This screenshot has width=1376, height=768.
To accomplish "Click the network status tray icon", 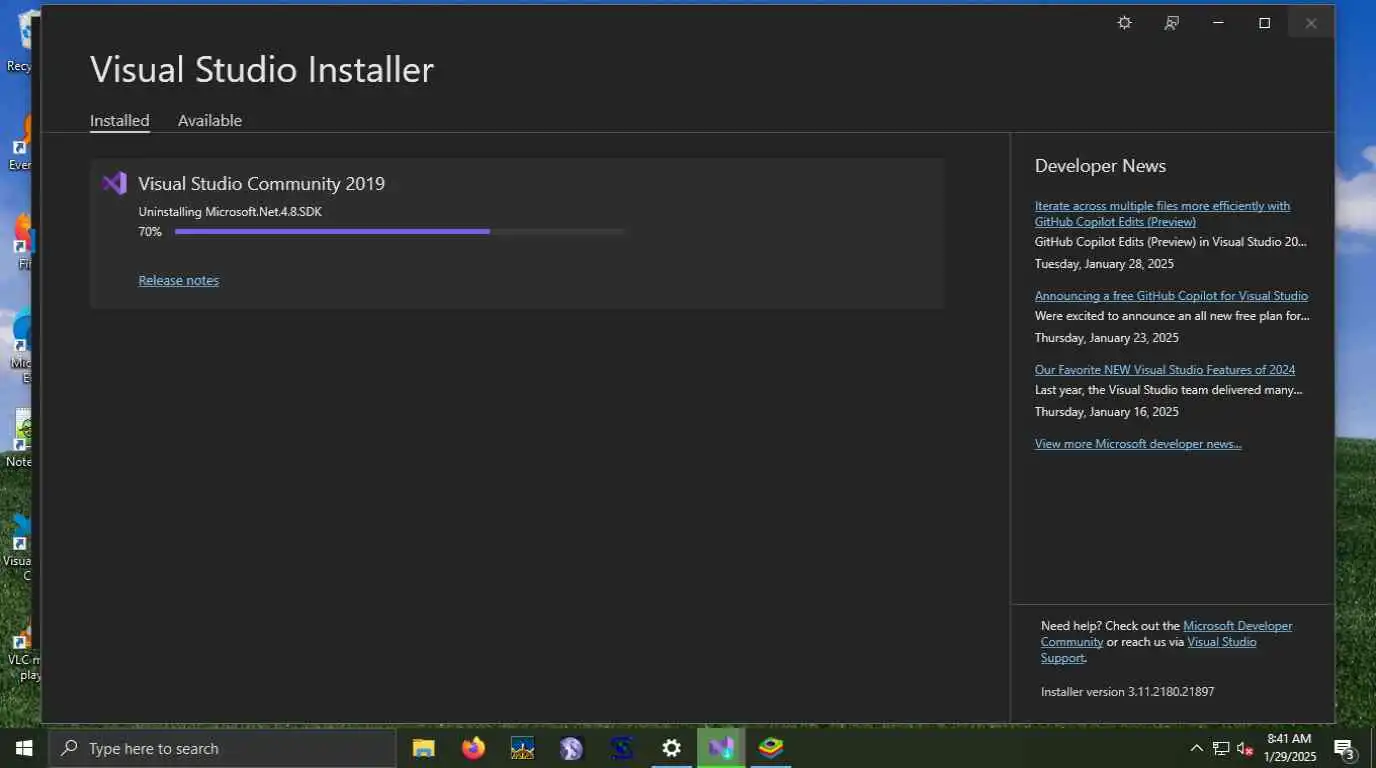I will [1221, 748].
